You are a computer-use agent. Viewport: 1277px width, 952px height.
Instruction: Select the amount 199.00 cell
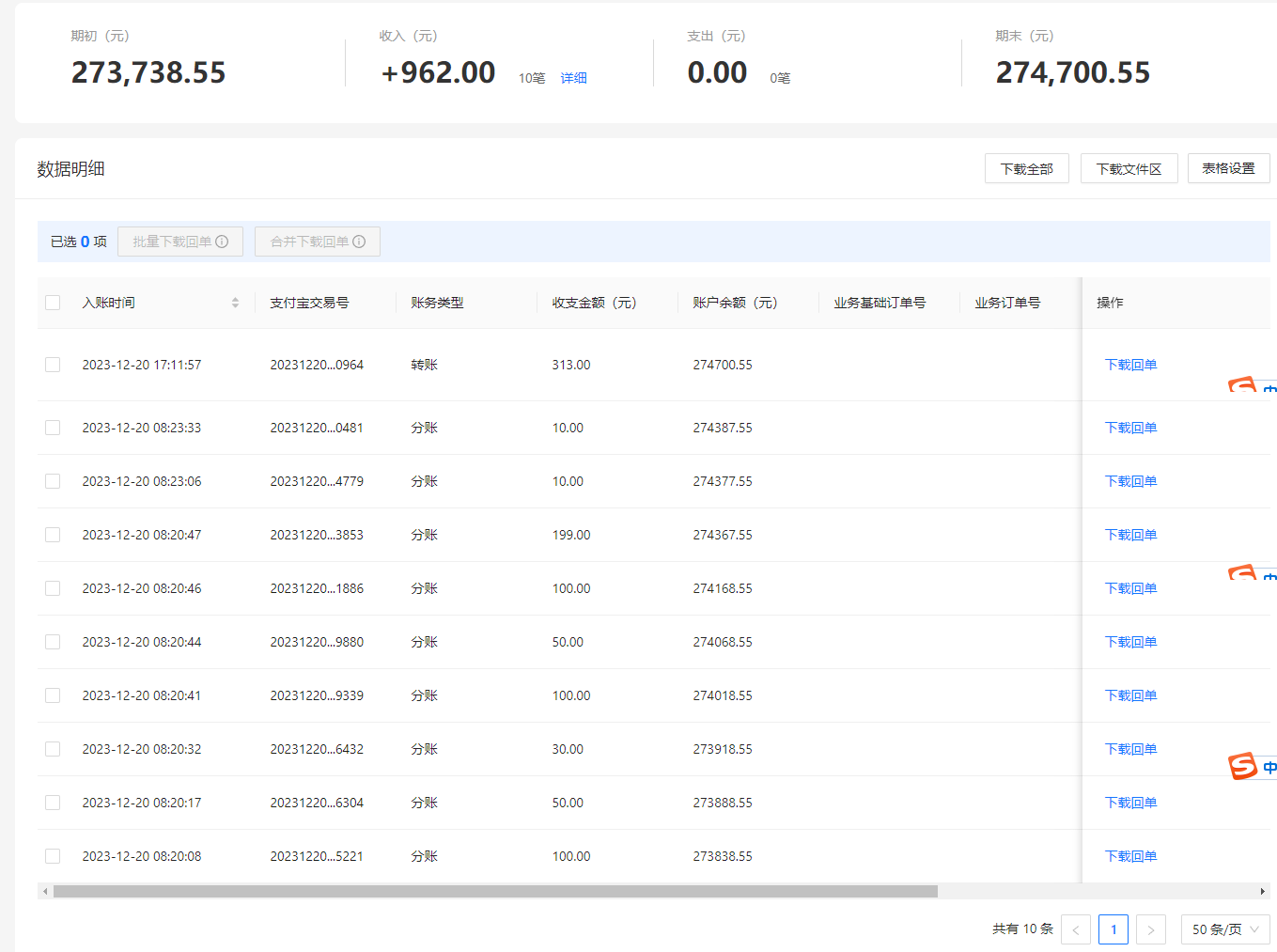pyautogui.click(x=571, y=535)
